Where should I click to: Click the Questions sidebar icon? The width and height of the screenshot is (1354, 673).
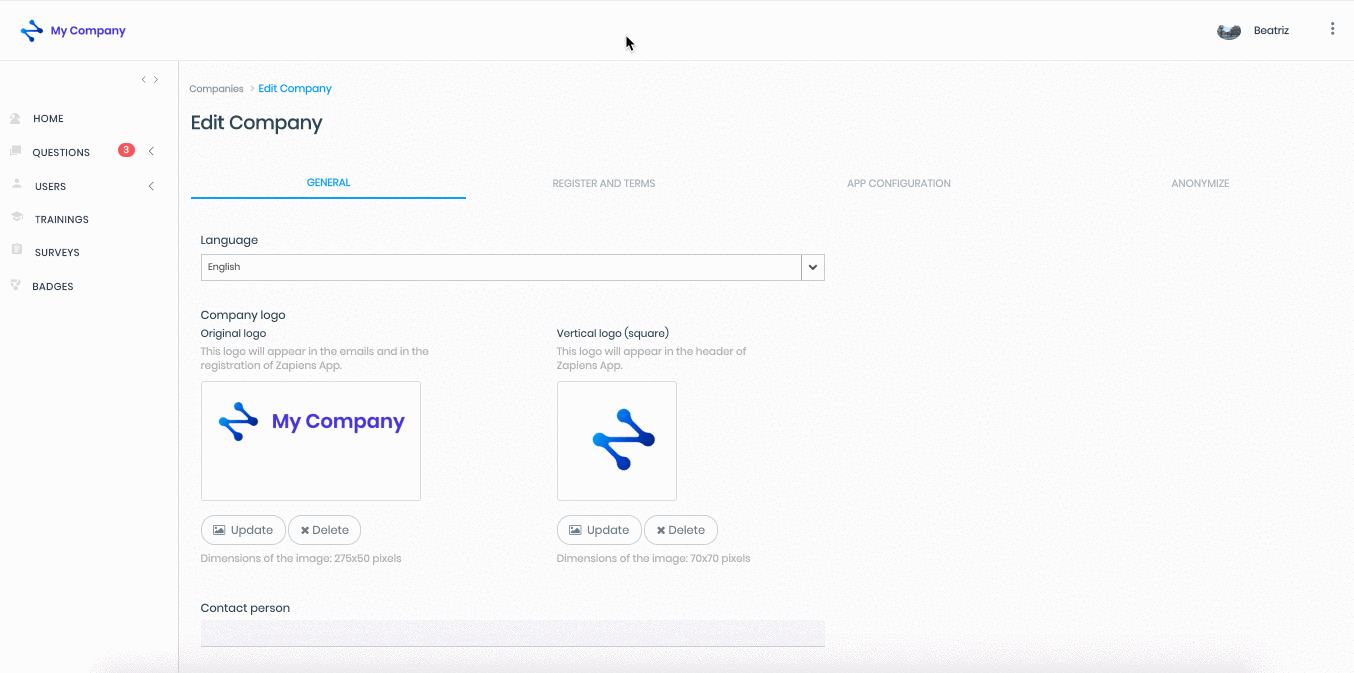(15, 152)
